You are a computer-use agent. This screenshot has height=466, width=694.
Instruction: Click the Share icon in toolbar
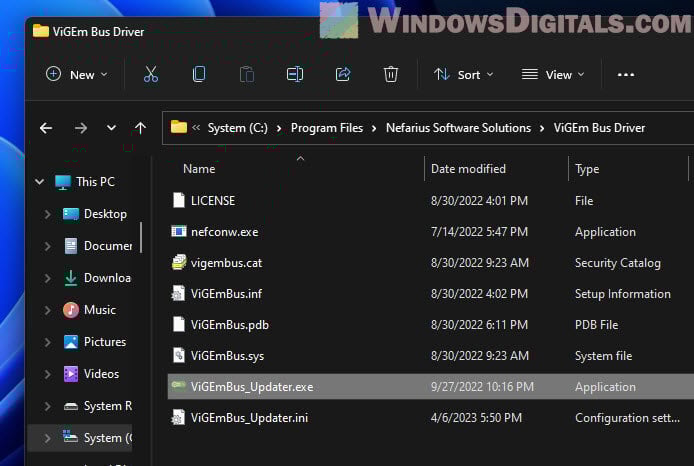click(343, 74)
